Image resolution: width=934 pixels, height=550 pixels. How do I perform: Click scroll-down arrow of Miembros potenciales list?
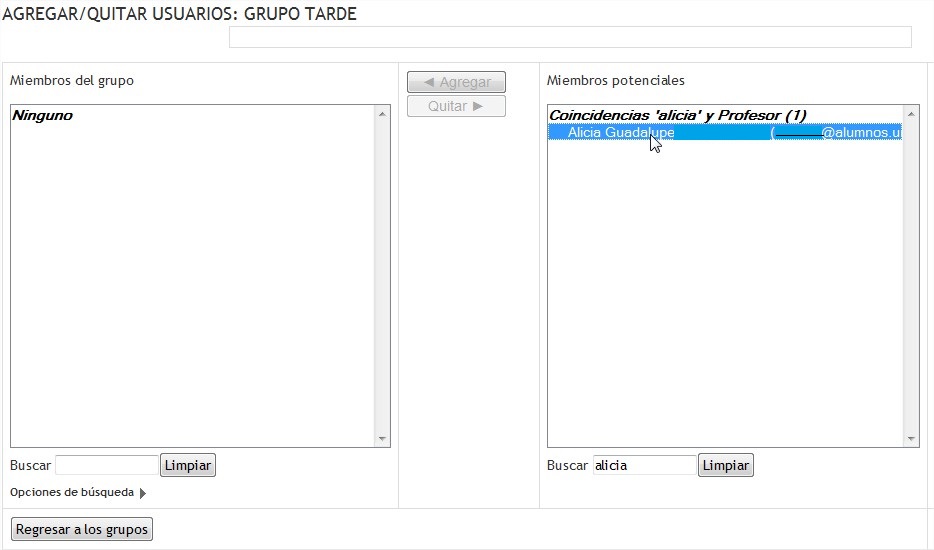[x=910, y=439]
